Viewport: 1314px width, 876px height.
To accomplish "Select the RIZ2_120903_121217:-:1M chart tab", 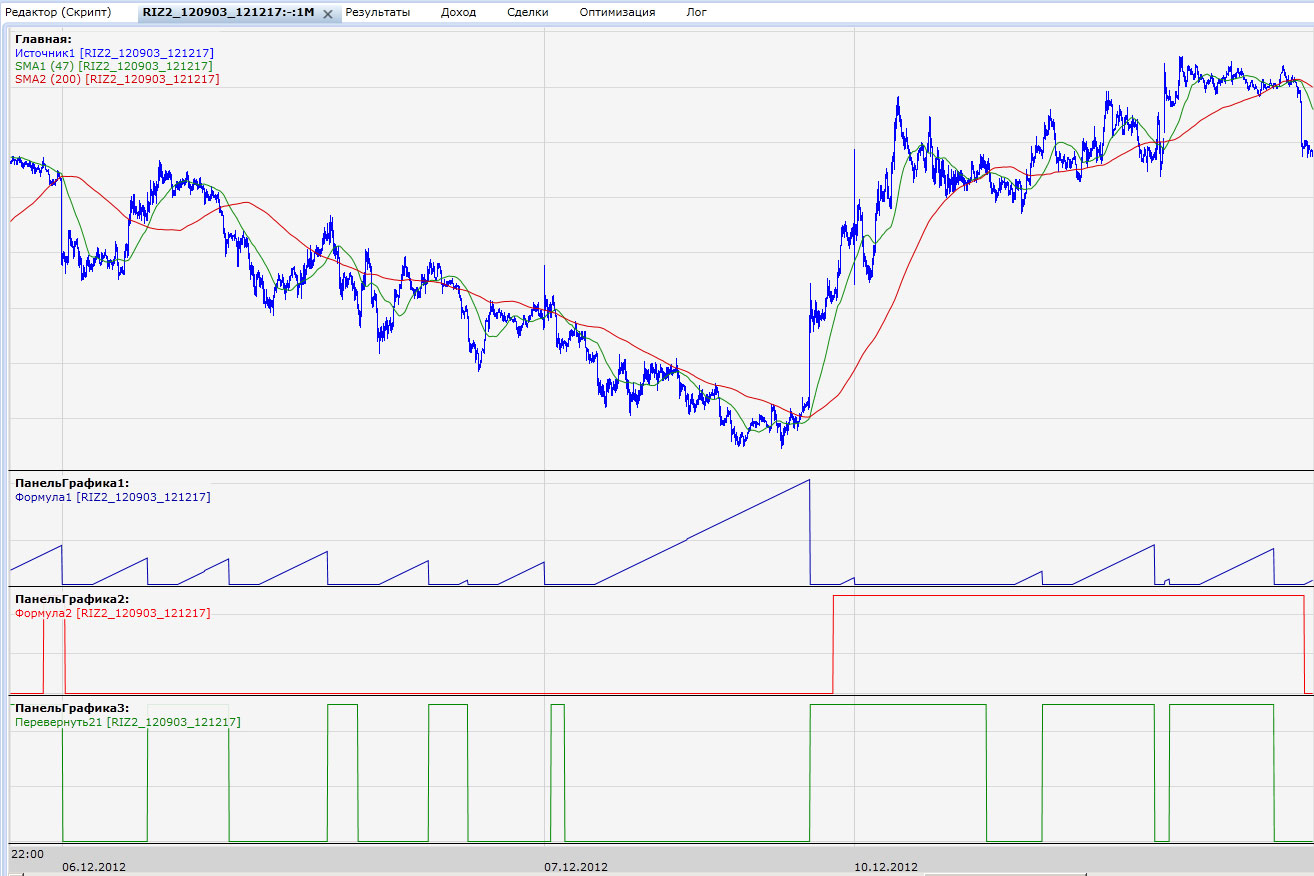I will [x=228, y=12].
